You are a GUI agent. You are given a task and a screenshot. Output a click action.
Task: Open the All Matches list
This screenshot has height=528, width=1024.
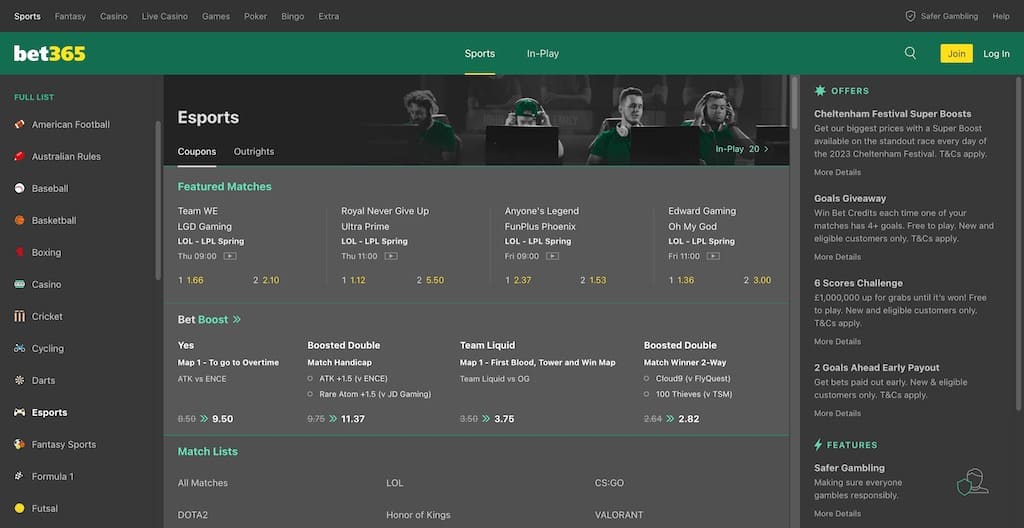(203, 483)
